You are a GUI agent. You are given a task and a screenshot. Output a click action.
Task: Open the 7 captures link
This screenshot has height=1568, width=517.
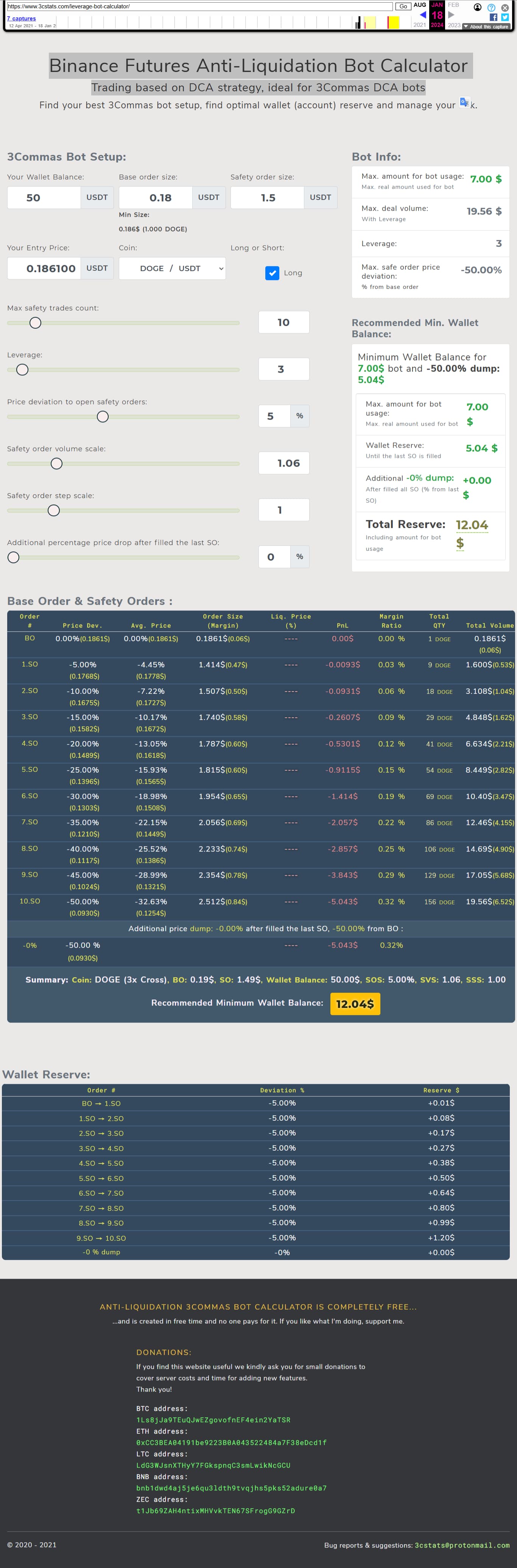pyautogui.click(x=21, y=18)
